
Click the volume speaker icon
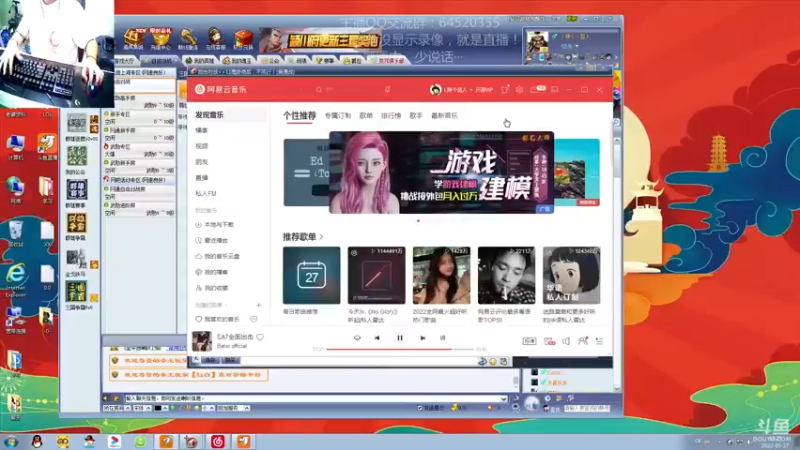pyautogui.click(x=566, y=341)
